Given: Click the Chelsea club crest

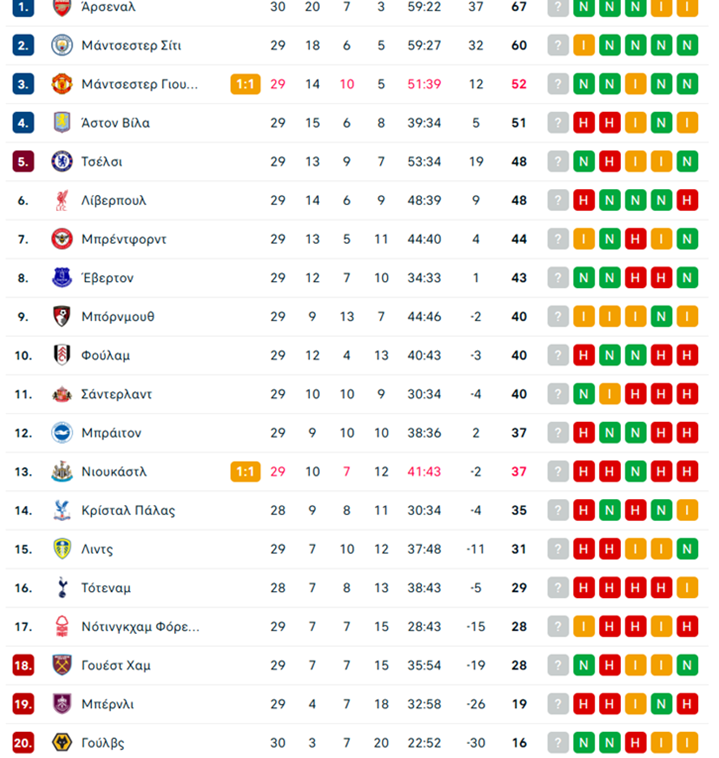Looking at the screenshot, I should 63,161.
